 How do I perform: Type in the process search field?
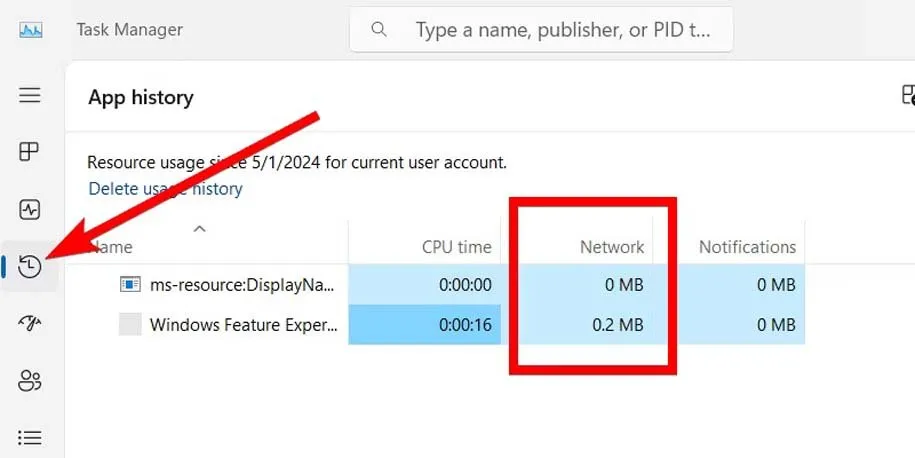point(562,30)
